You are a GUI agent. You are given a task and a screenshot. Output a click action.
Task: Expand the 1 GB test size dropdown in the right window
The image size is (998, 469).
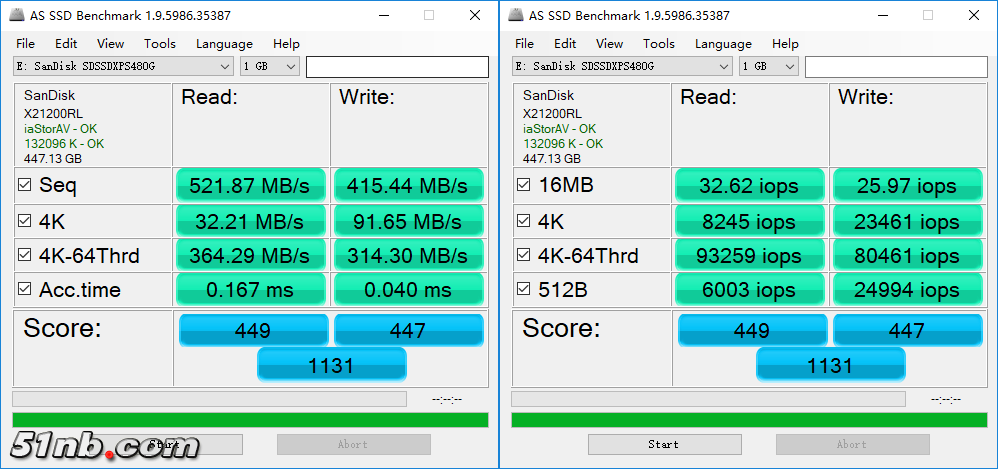[x=790, y=66]
